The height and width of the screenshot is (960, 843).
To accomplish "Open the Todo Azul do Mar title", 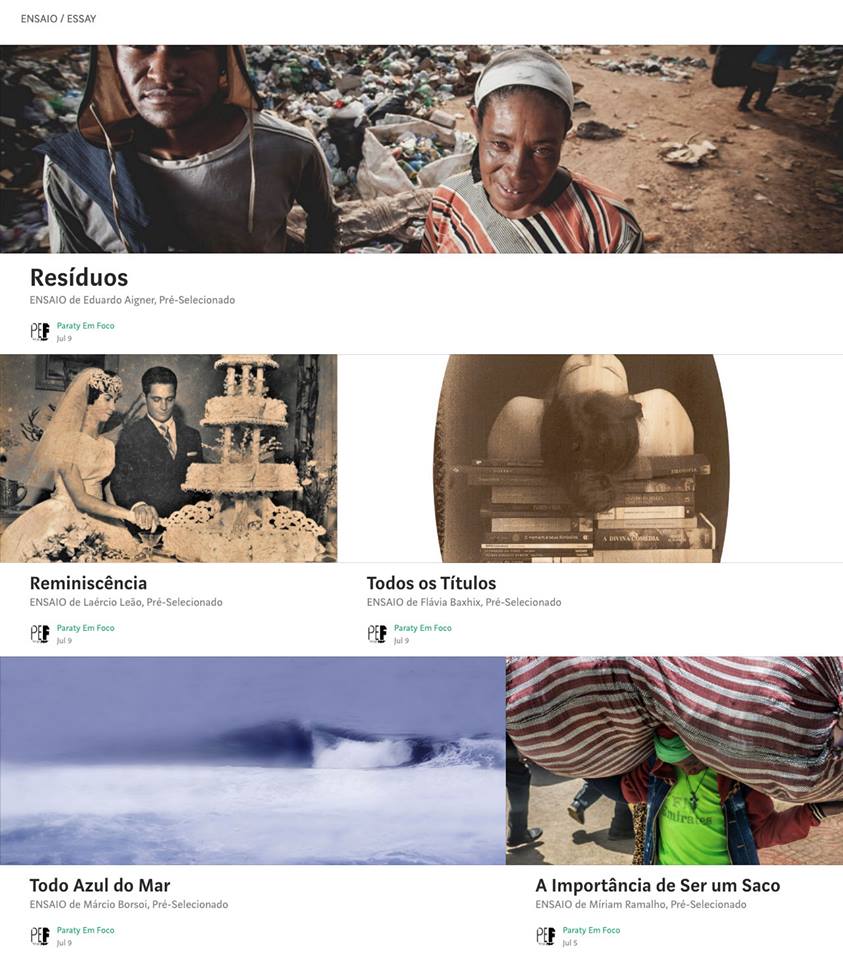I will pos(100,885).
